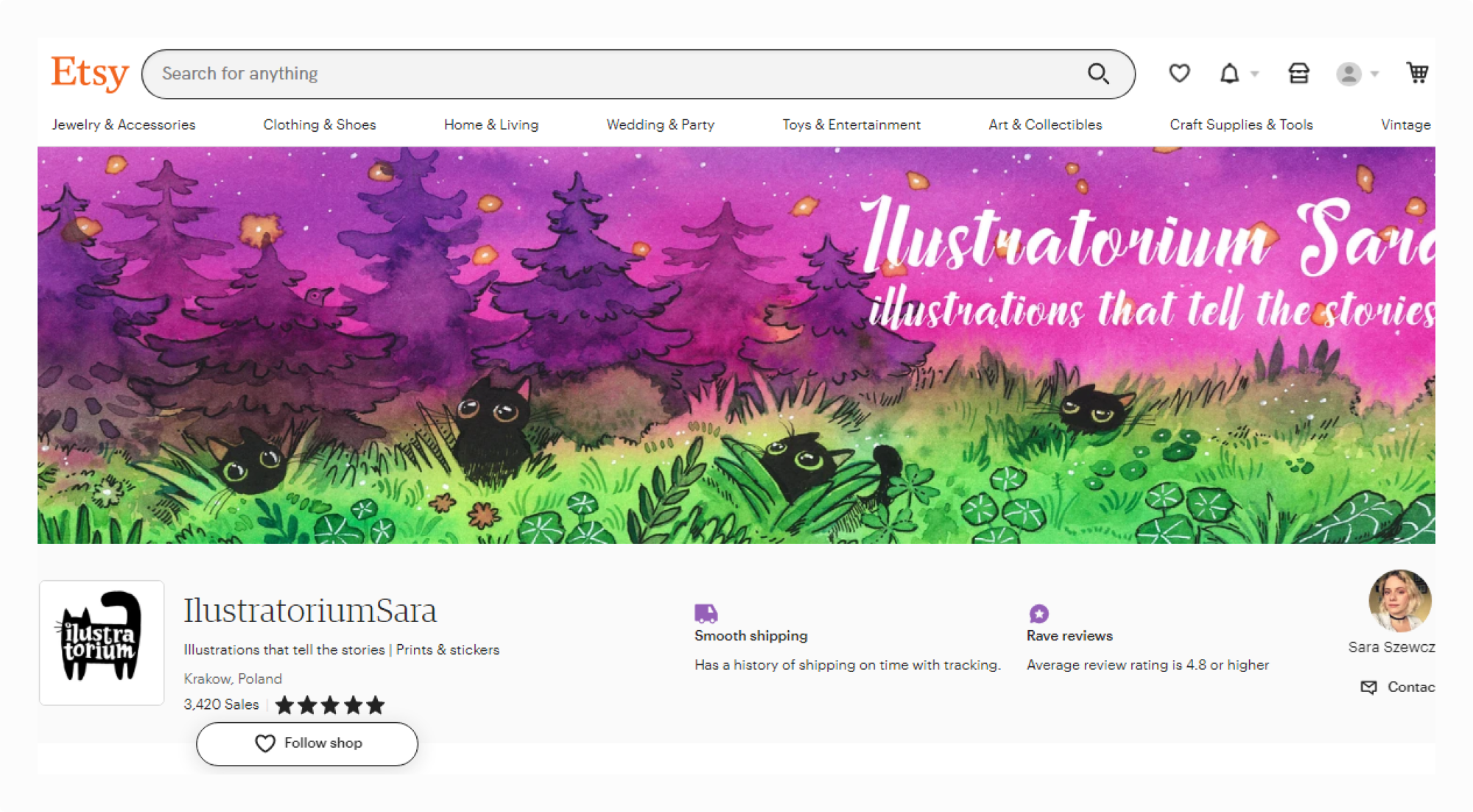Open Craft Supplies & Tools category
The image size is (1473, 812).
[1242, 124]
